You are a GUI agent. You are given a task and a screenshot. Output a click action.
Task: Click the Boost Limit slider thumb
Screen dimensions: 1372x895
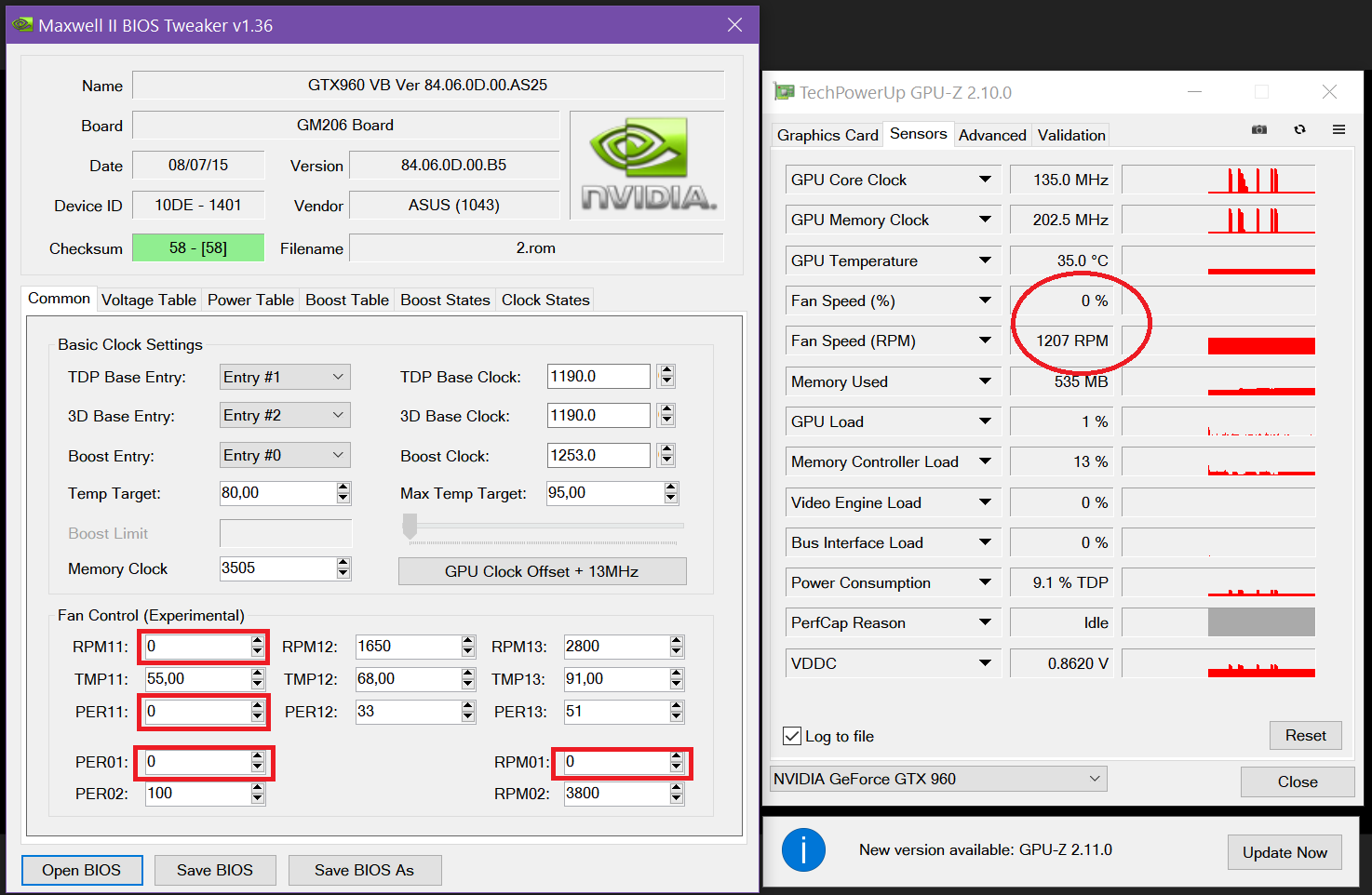[410, 526]
